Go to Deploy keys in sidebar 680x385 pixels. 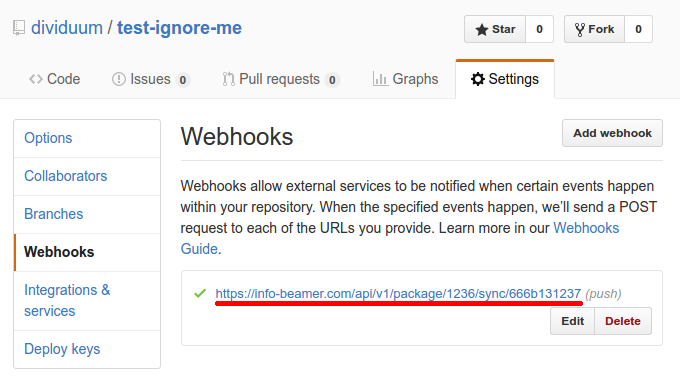62,349
